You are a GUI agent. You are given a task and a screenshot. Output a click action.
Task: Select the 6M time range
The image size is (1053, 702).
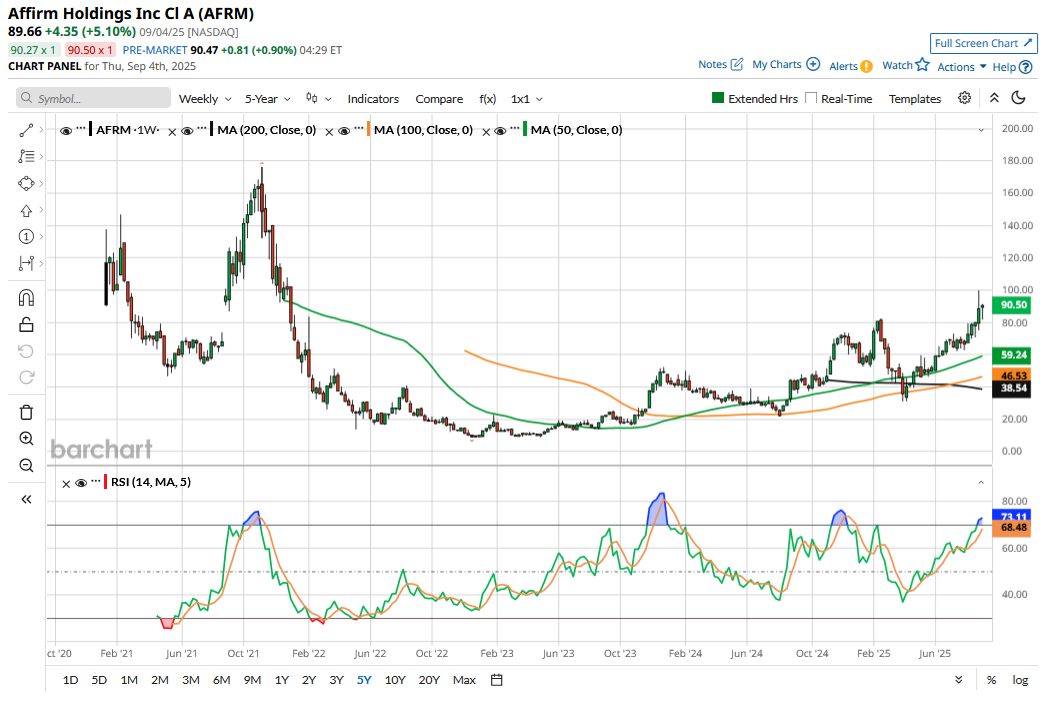coord(222,680)
